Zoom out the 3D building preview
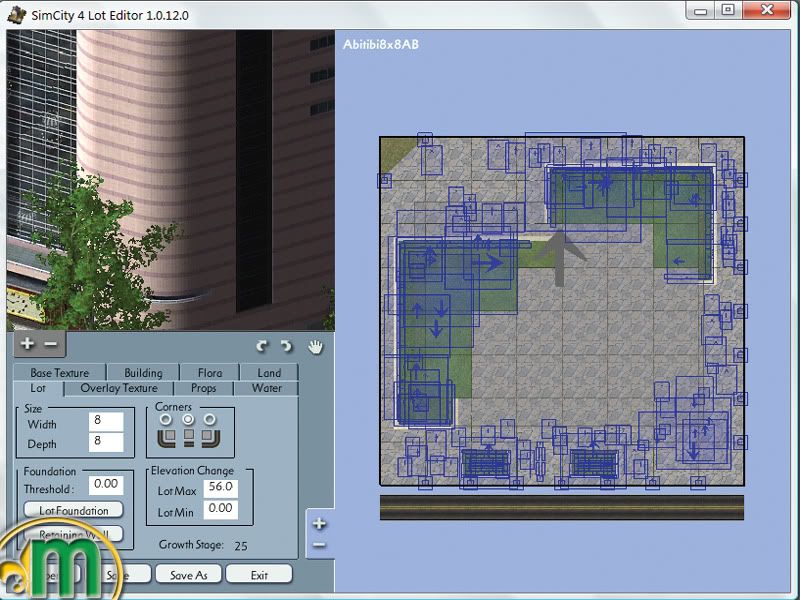 click(50, 344)
